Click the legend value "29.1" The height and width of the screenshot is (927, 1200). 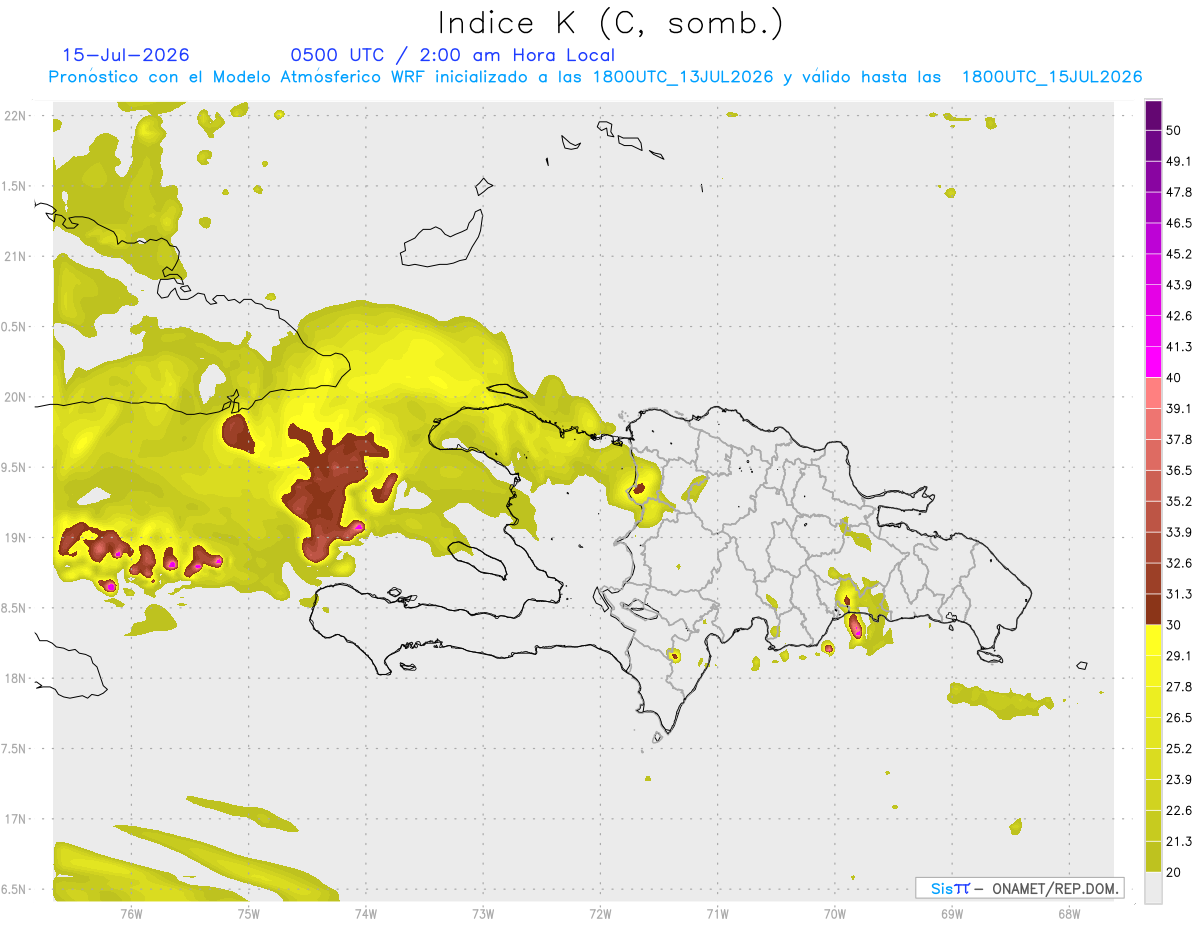1180,656
